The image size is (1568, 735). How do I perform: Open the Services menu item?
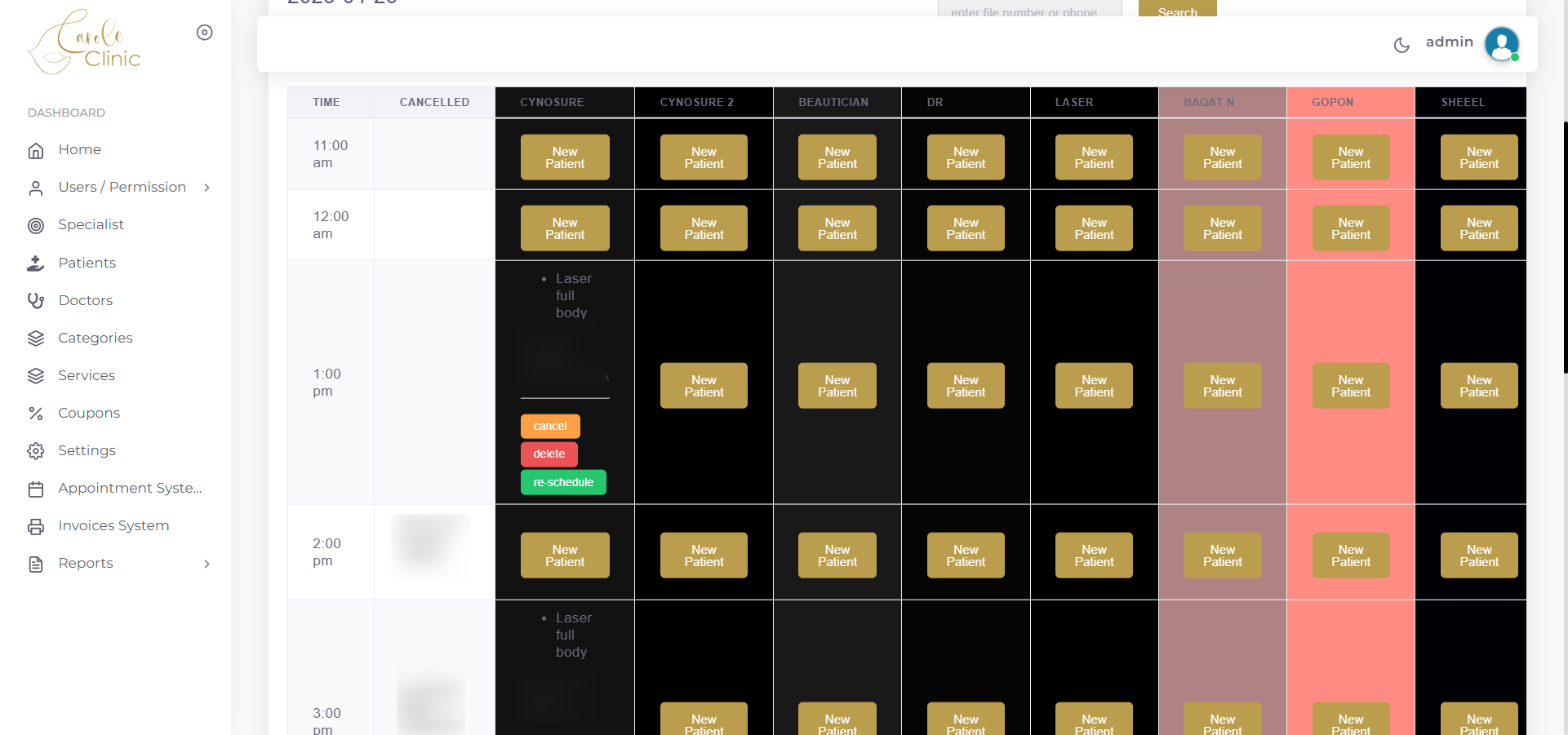87,375
